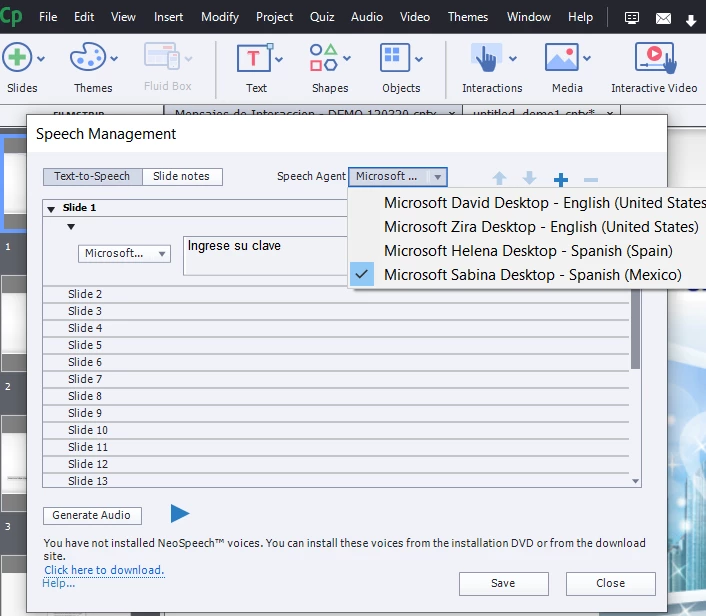Screen dimensions: 706x616
Task: Expand the Objects dropdown arrow
Action: (x=419, y=59)
